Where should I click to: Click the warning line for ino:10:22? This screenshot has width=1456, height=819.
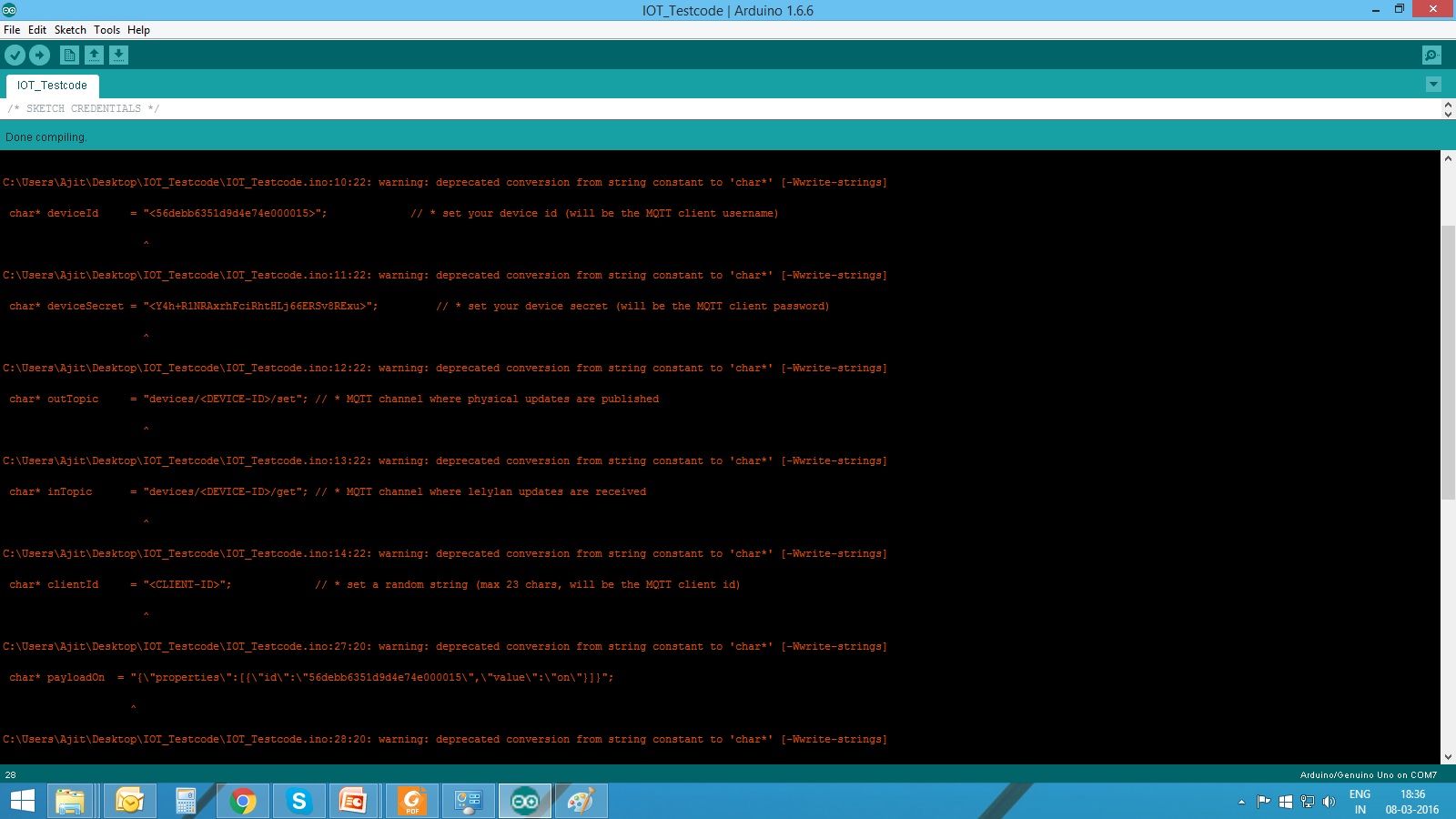[445, 183]
